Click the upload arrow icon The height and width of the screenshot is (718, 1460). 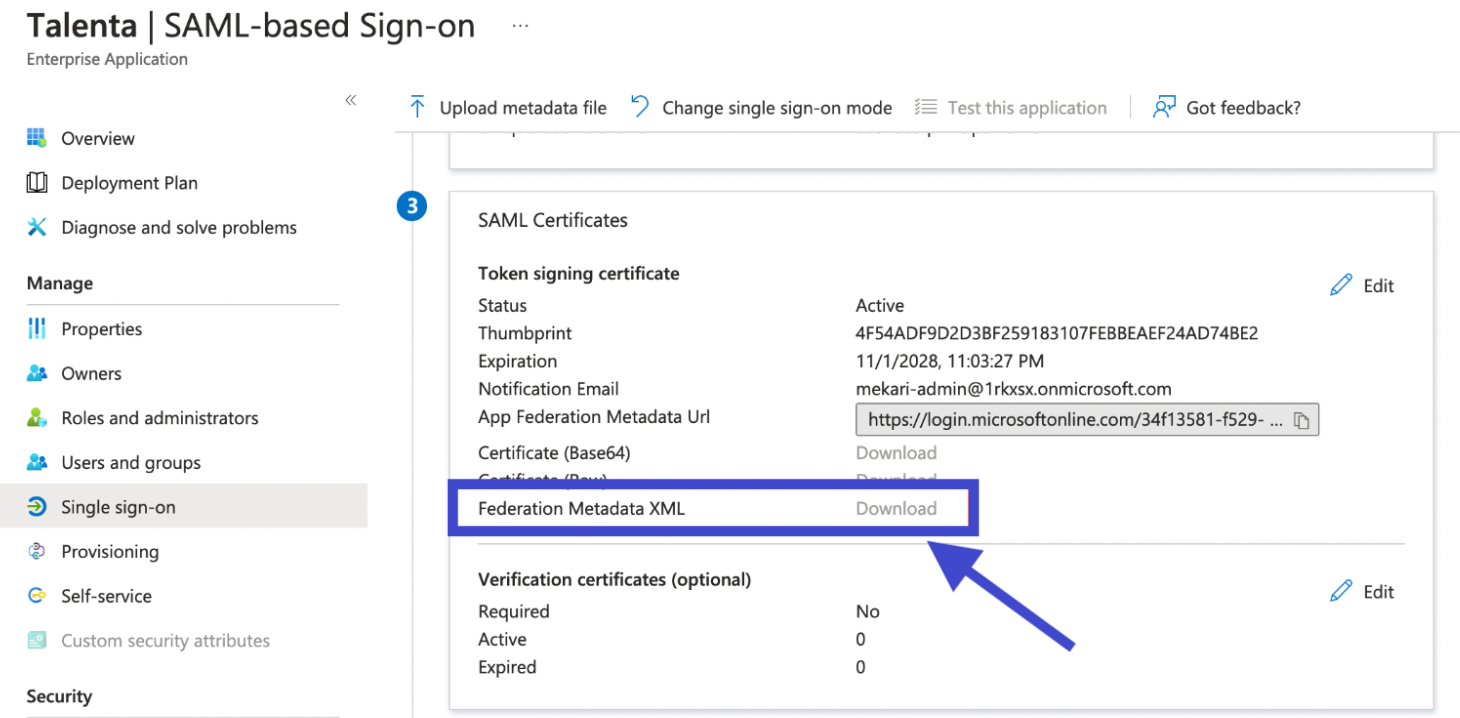418,107
